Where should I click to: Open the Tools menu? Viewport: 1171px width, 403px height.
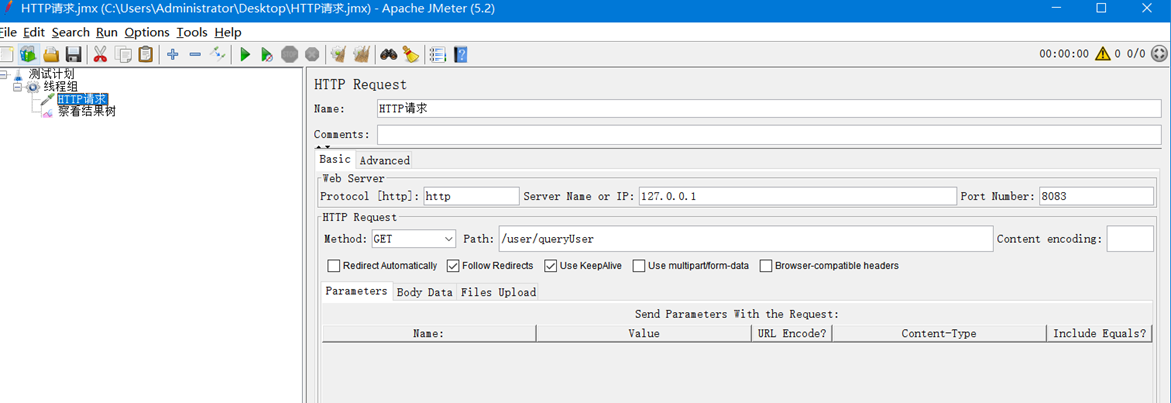click(x=192, y=32)
